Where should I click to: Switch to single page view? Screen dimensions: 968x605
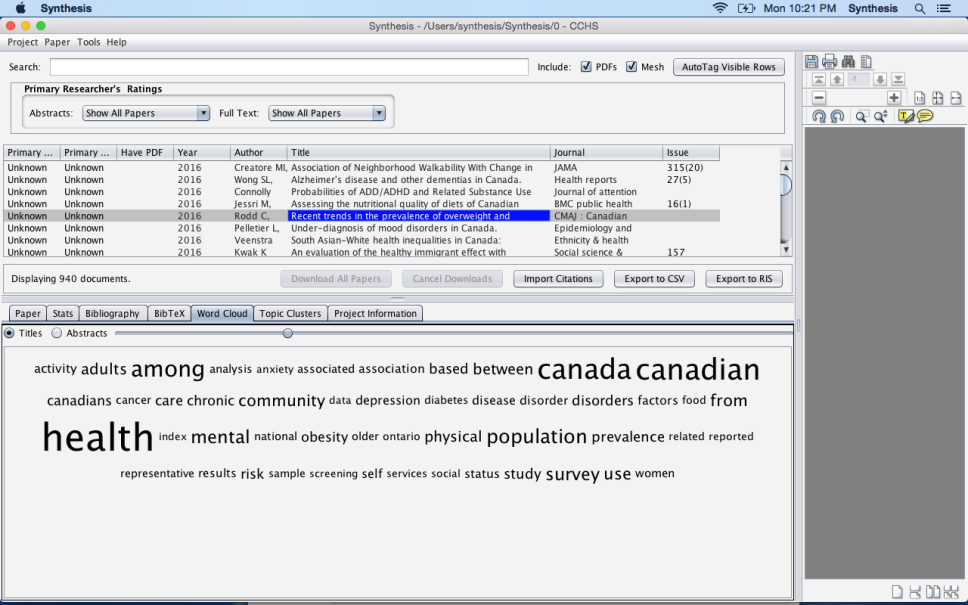(x=897, y=592)
